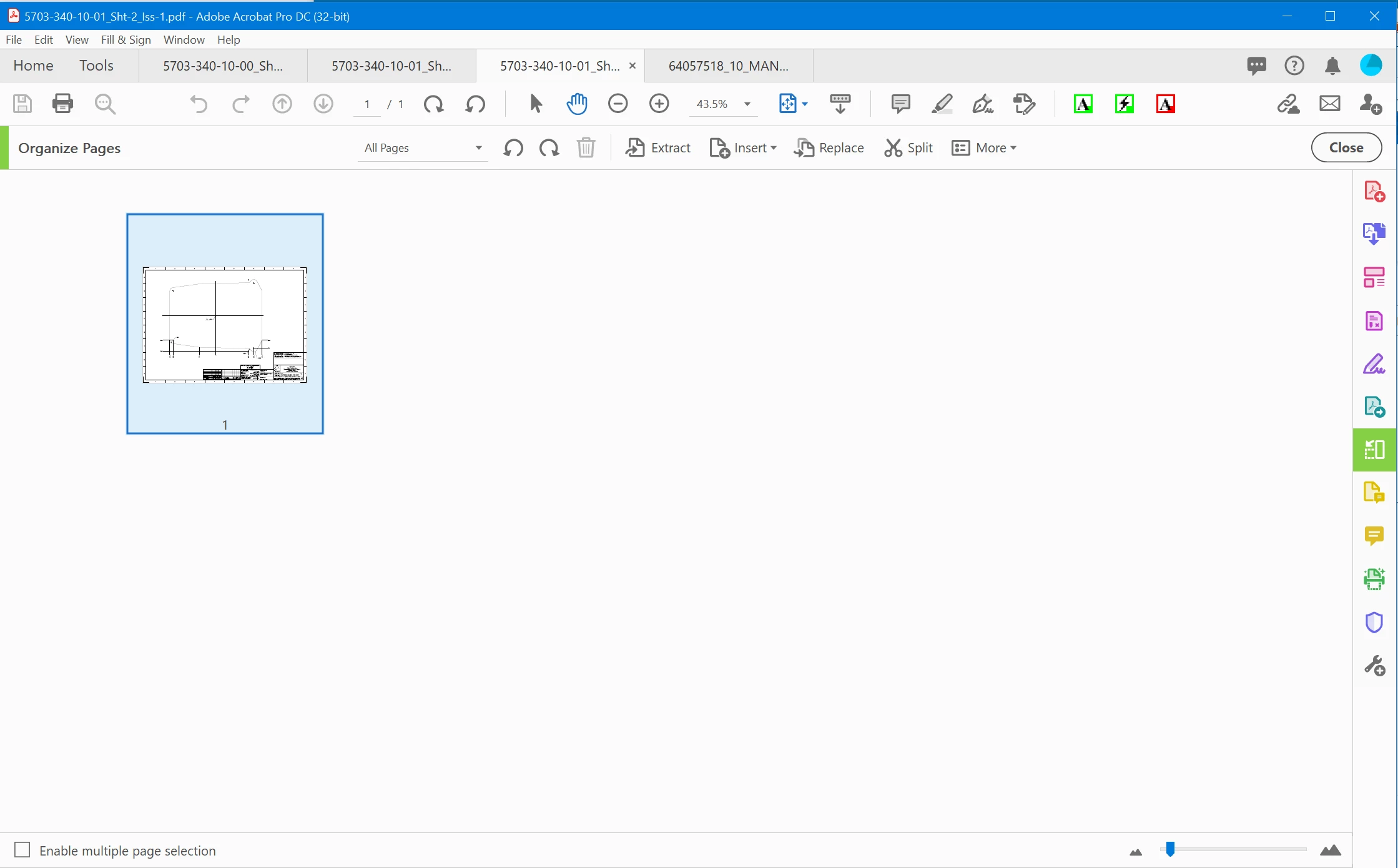Adjust the thumbnail size slider handle
Screen dimensions: 1398x868
(x=1170, y=849)
